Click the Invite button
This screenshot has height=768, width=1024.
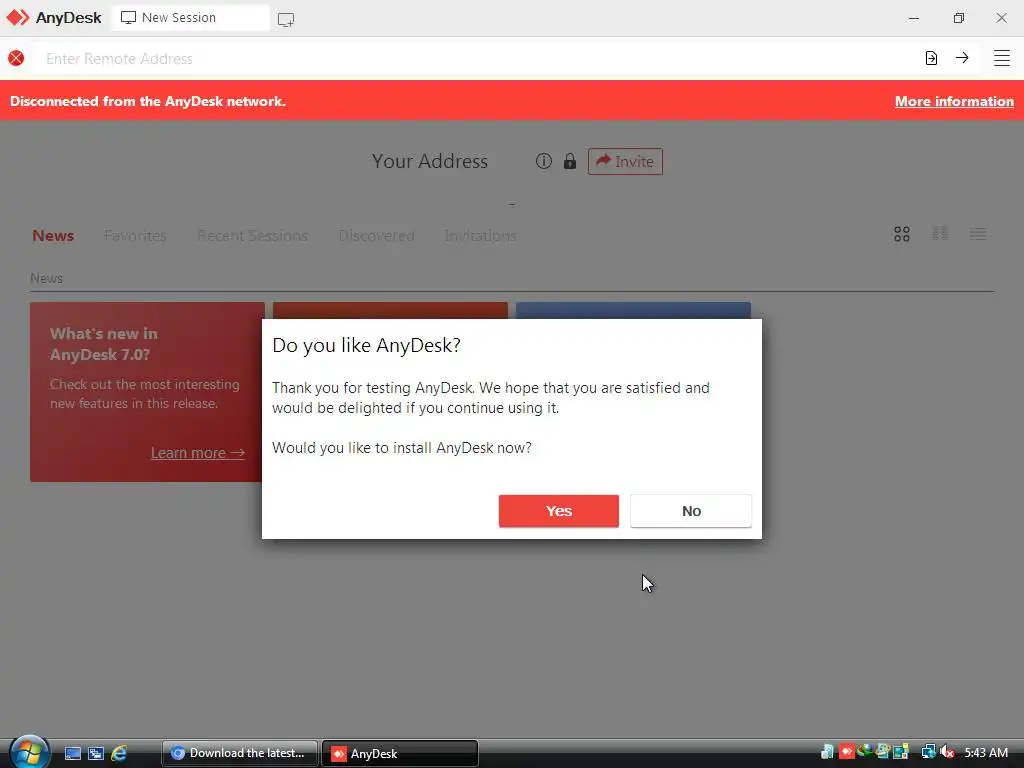pyautogui.click(x=625, y=161)
